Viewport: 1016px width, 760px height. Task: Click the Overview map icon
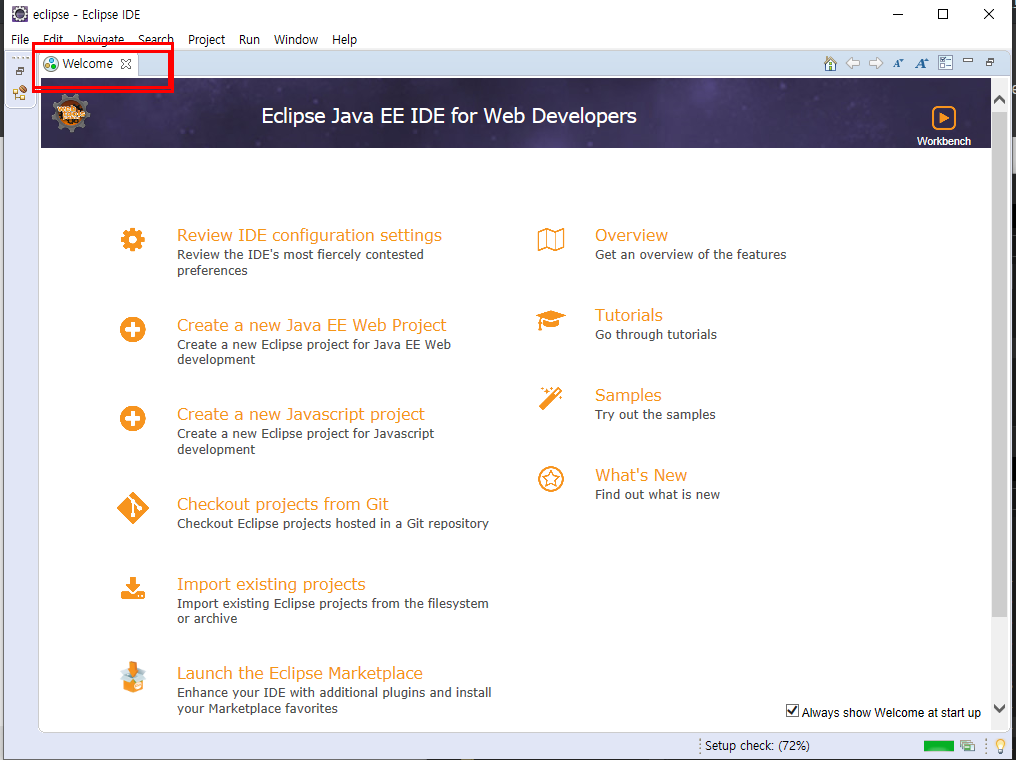[x=551, y=240]
